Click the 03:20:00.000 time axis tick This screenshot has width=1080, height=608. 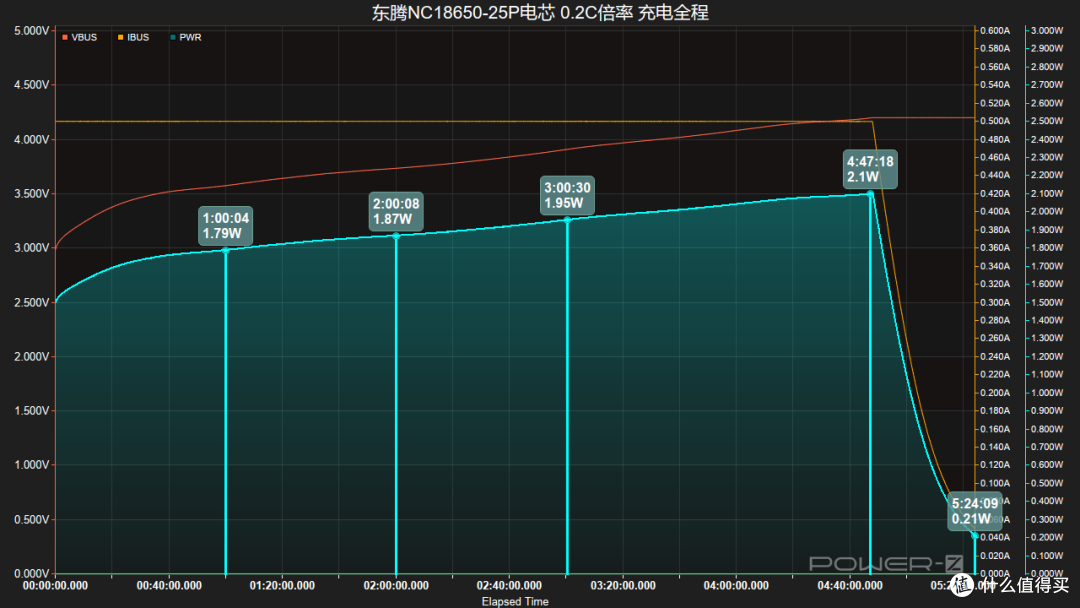(623, 585)
